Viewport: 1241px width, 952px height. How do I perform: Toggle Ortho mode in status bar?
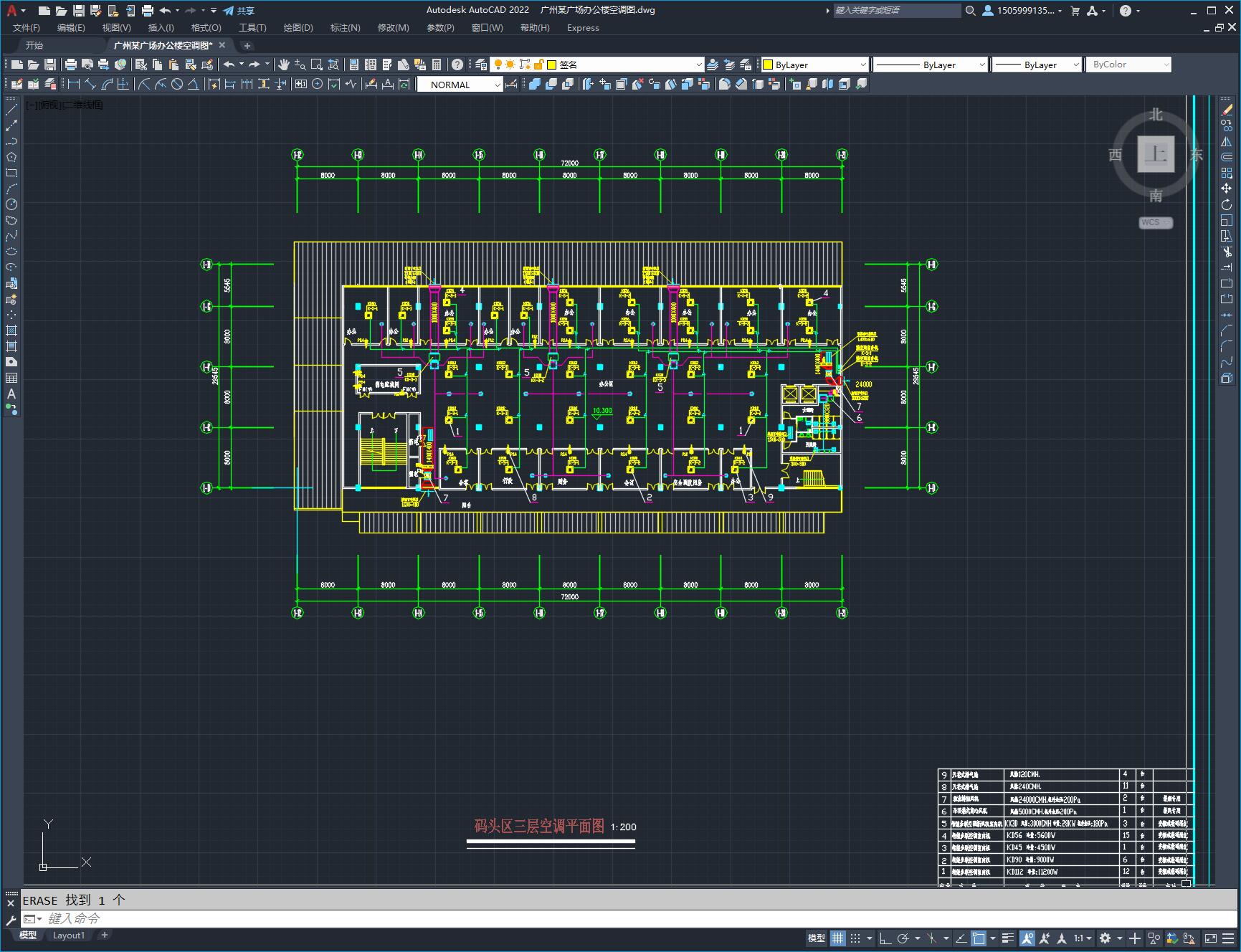click(886, 938)
